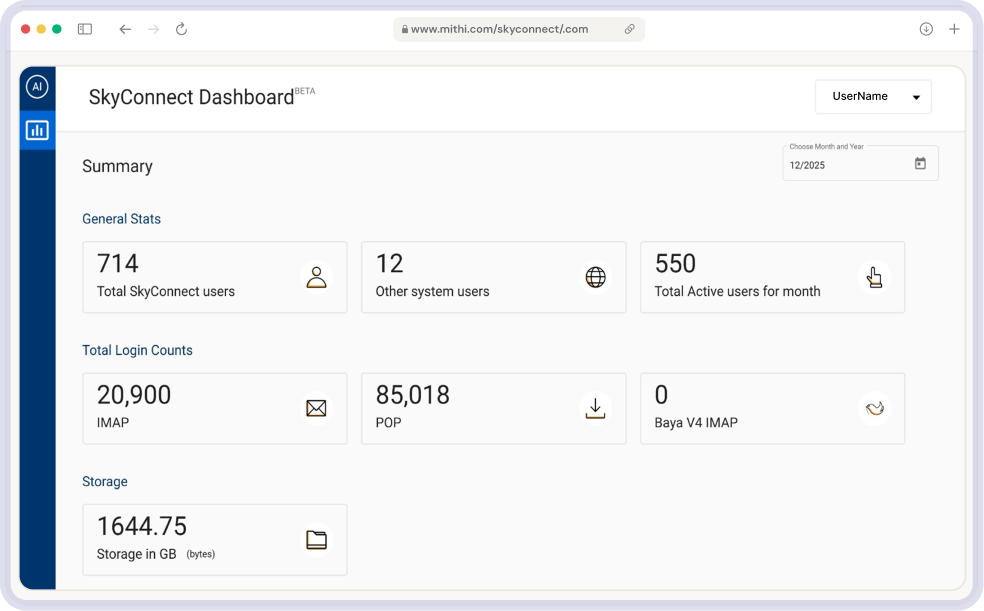The height and width of the screenshot is (611, 984).
Task: Click the Storage in GB label
Action: coord(136,554)
